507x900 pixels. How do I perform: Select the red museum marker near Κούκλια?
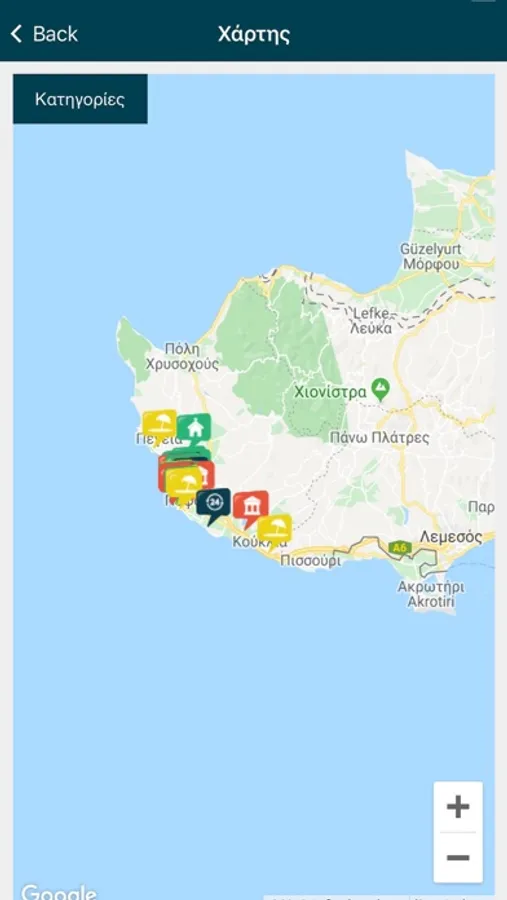[x=251, y=507]
